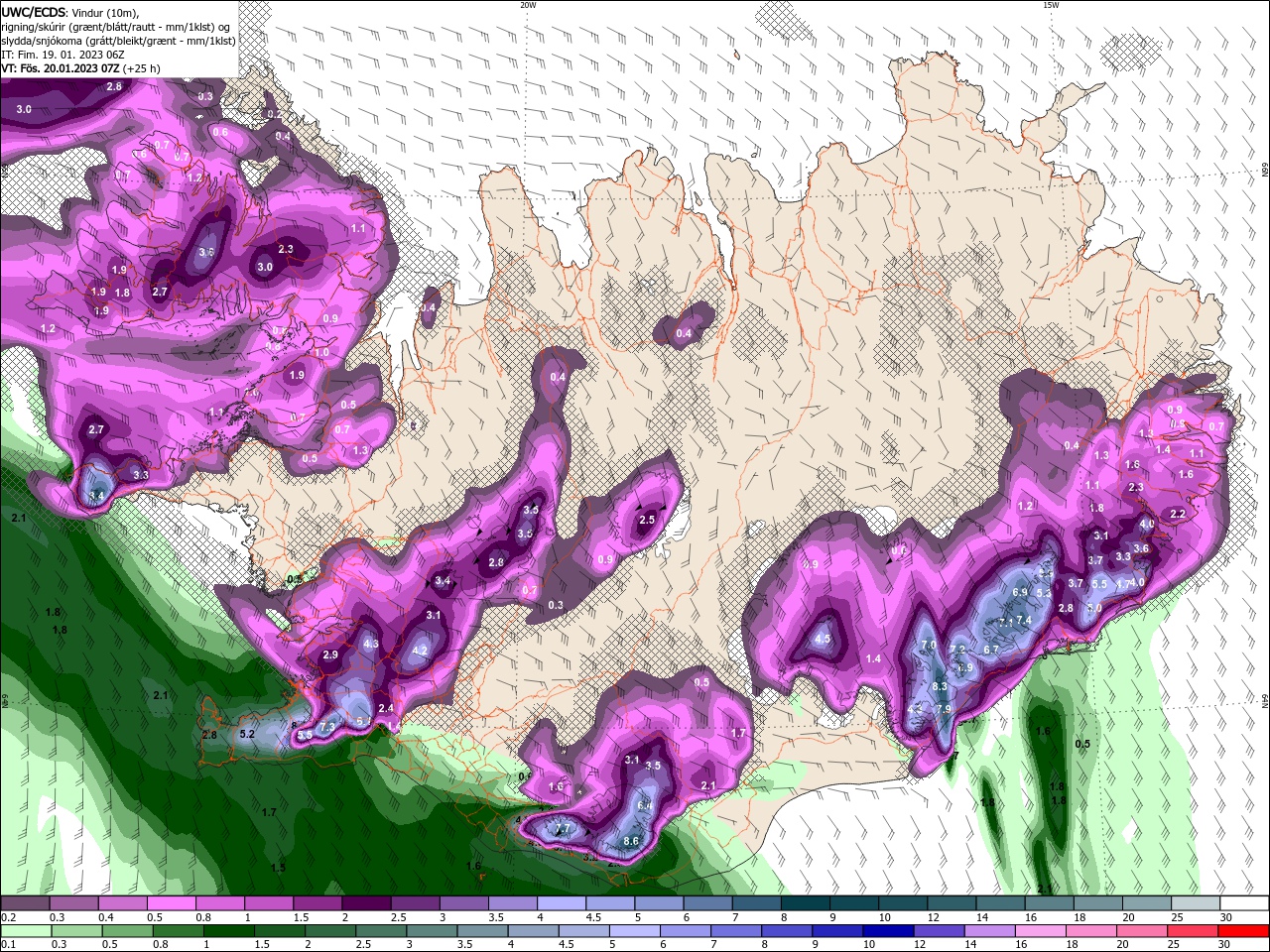Click the white swatch at the end of top legend
This screenshot has height=952, width=1270.
click(x=1243, y=903)
